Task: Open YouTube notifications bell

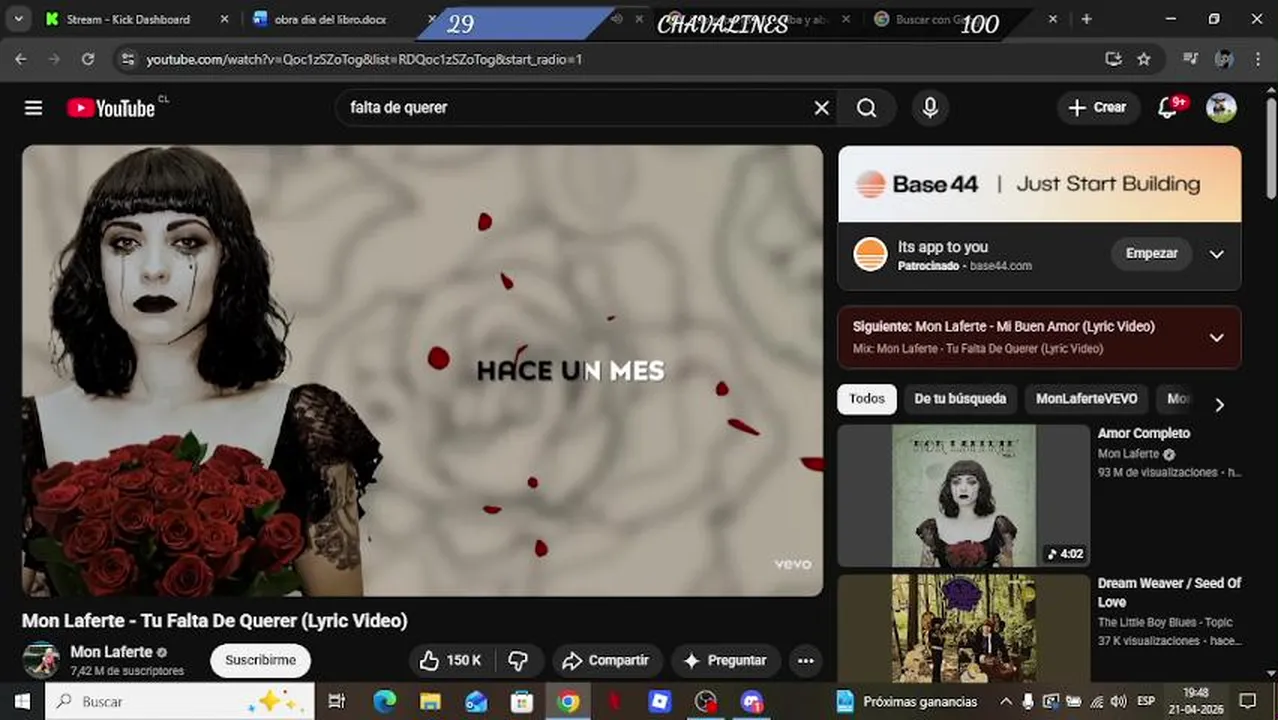Action: [x=1167, y=108]
